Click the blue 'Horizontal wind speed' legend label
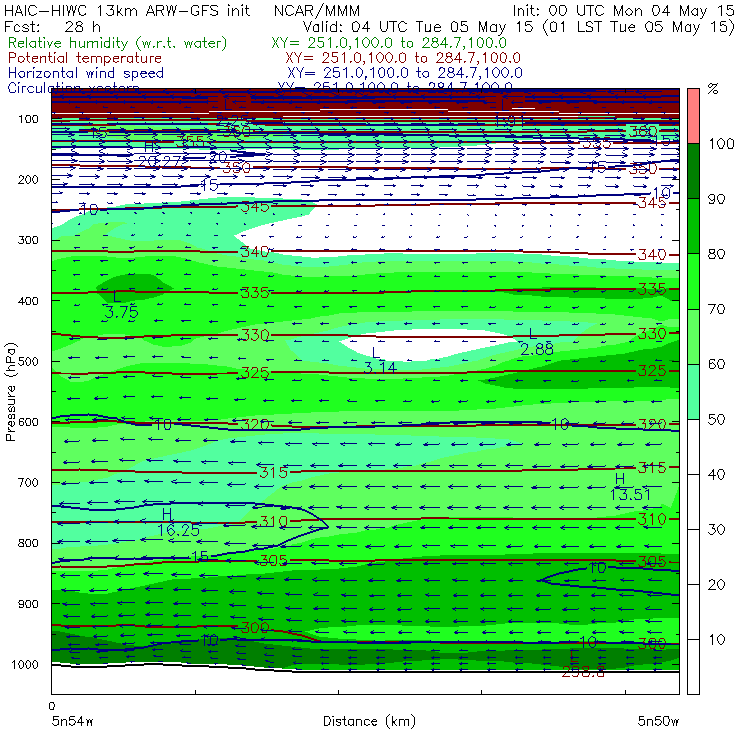740x740 pixels. (86, 73)
